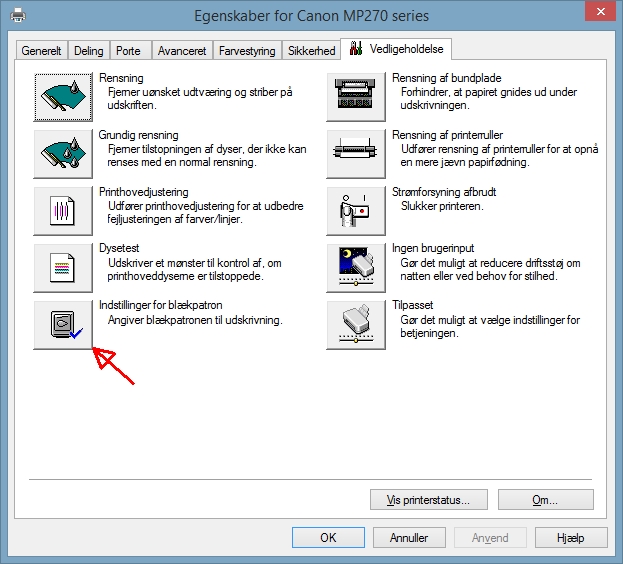Image resolution: width=623 pixels, height=564 pixels.
Task: Open Ingen brugerinput quiet mode settings
Action: pyautogui.click(x=356, y=267)
